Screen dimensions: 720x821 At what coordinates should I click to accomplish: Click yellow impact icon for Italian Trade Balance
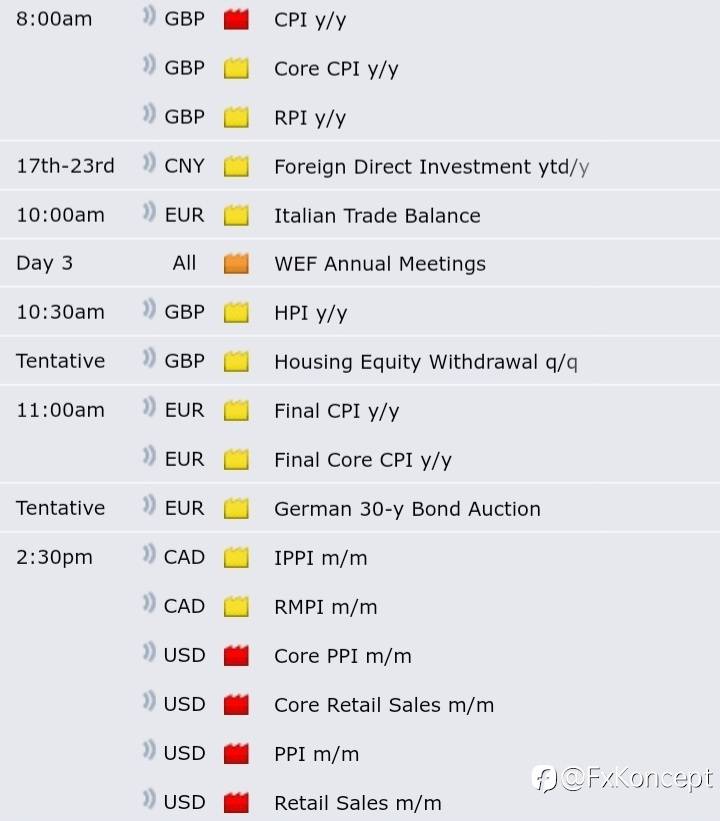click(236, 215)
